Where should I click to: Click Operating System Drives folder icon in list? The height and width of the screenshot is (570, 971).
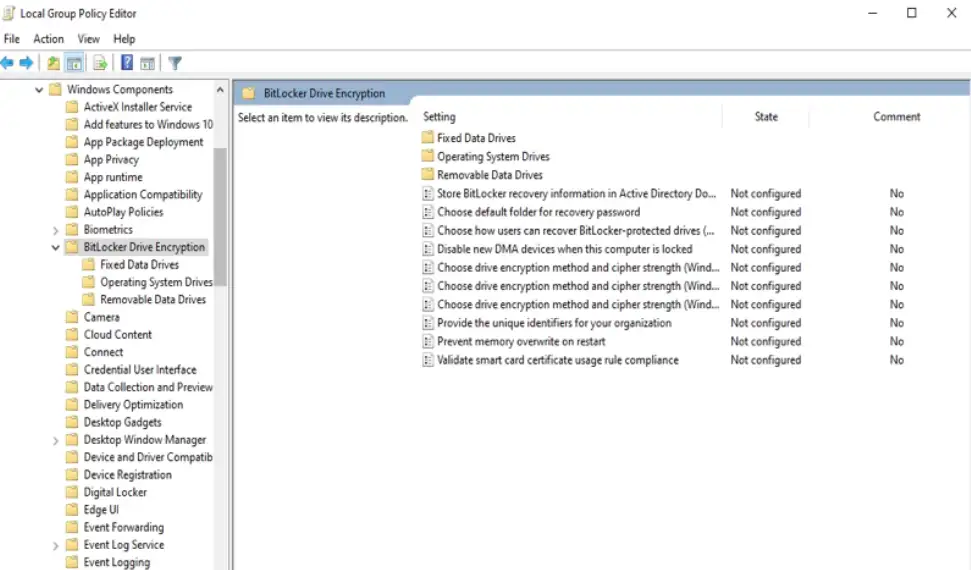(427, 156)
